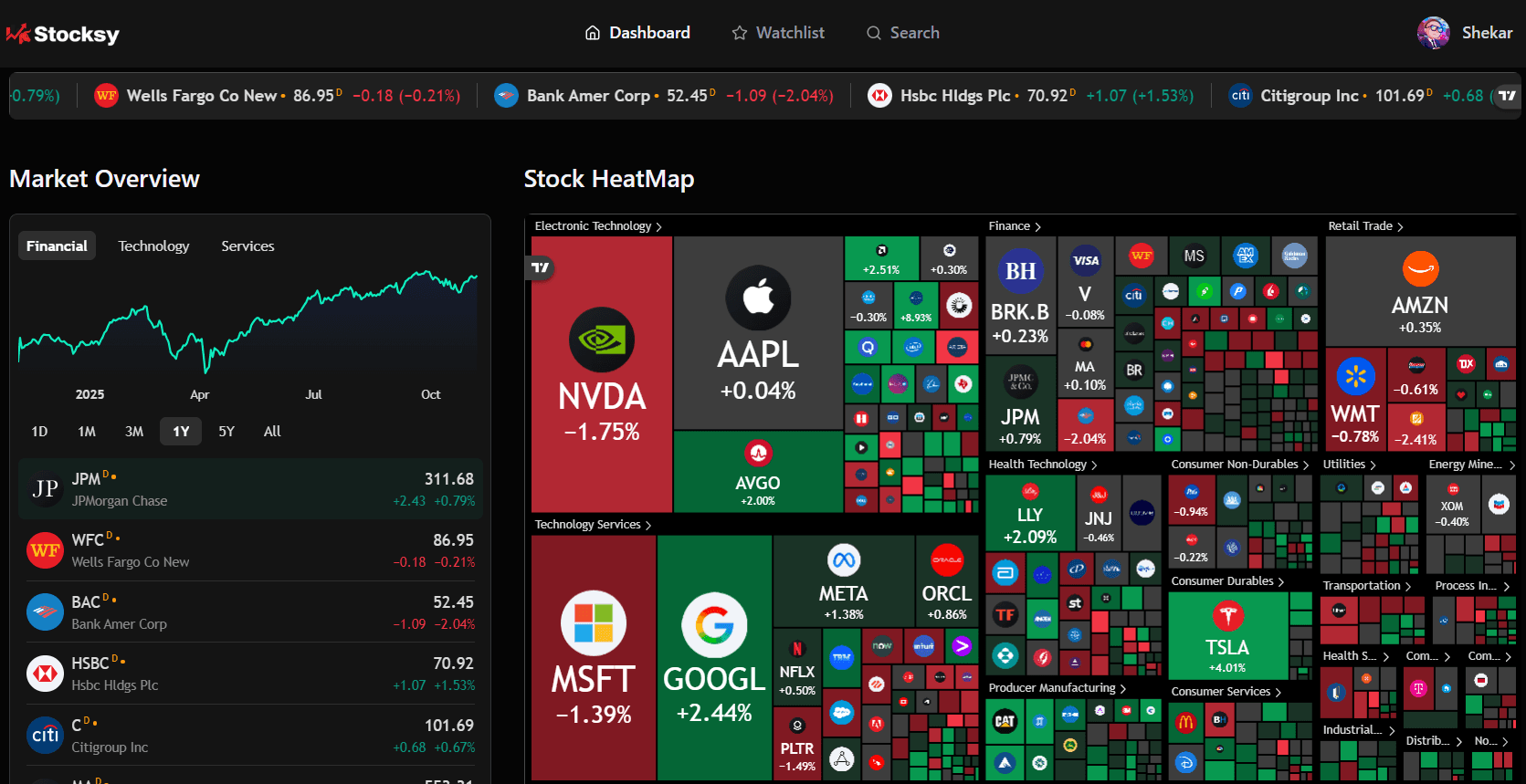Click the Bank Amer Corp logo in list
Screen dimensions: 1526x784
[45, 612]
